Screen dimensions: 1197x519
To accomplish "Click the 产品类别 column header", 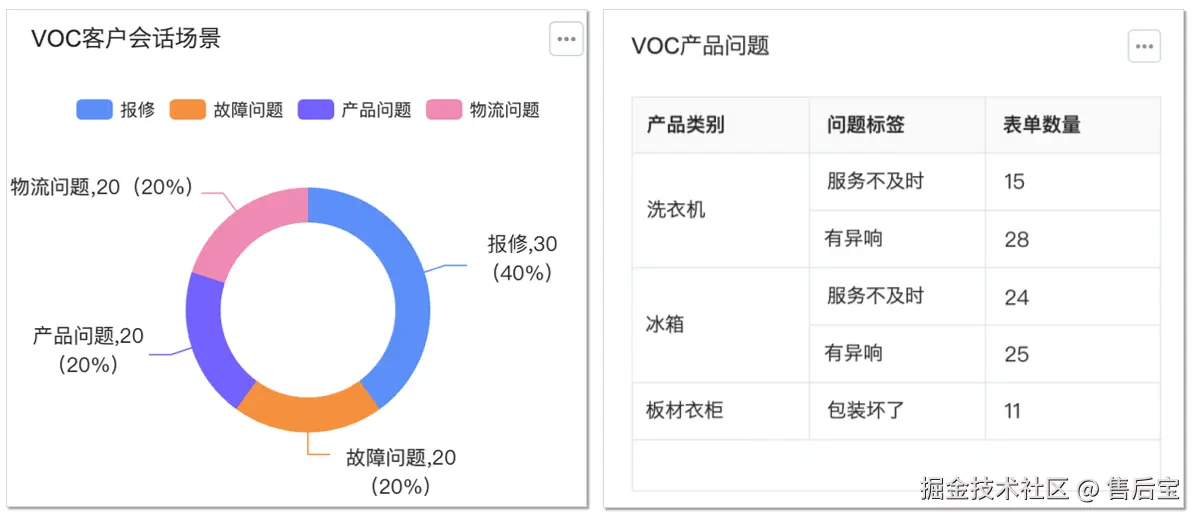I will 685,125.
